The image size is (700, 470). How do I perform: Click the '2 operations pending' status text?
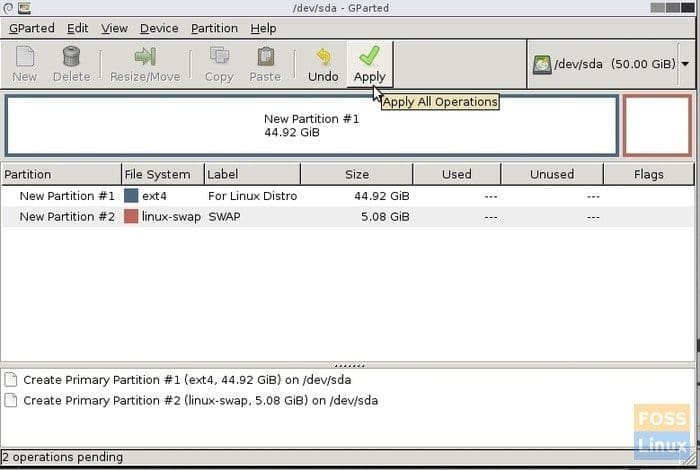62,457
